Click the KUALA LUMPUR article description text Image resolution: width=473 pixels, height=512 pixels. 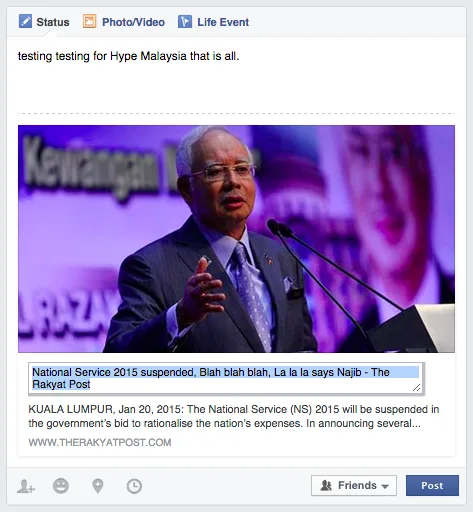click(x=234, y=416)
